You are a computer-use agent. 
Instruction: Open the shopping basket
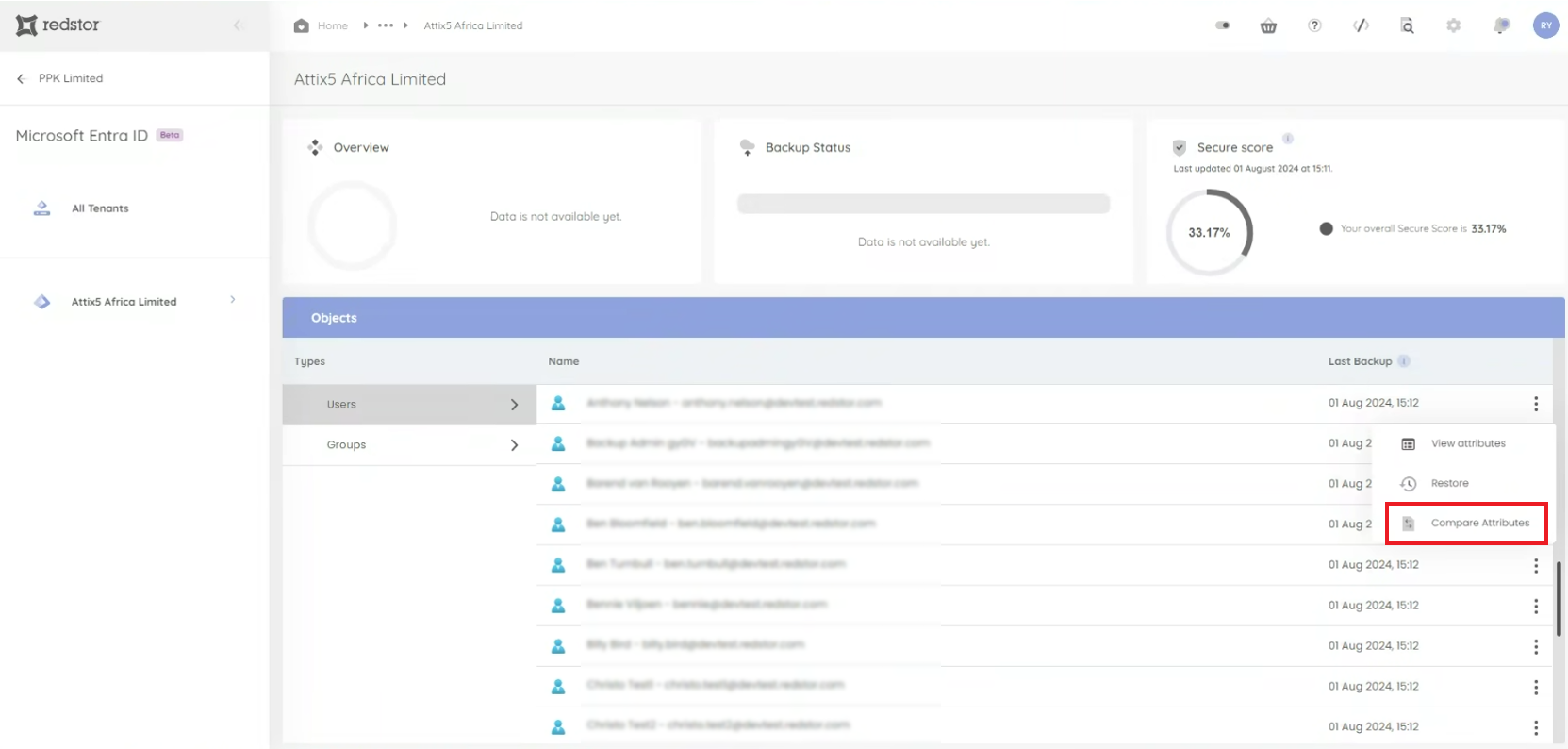(x=1268, y=25)
